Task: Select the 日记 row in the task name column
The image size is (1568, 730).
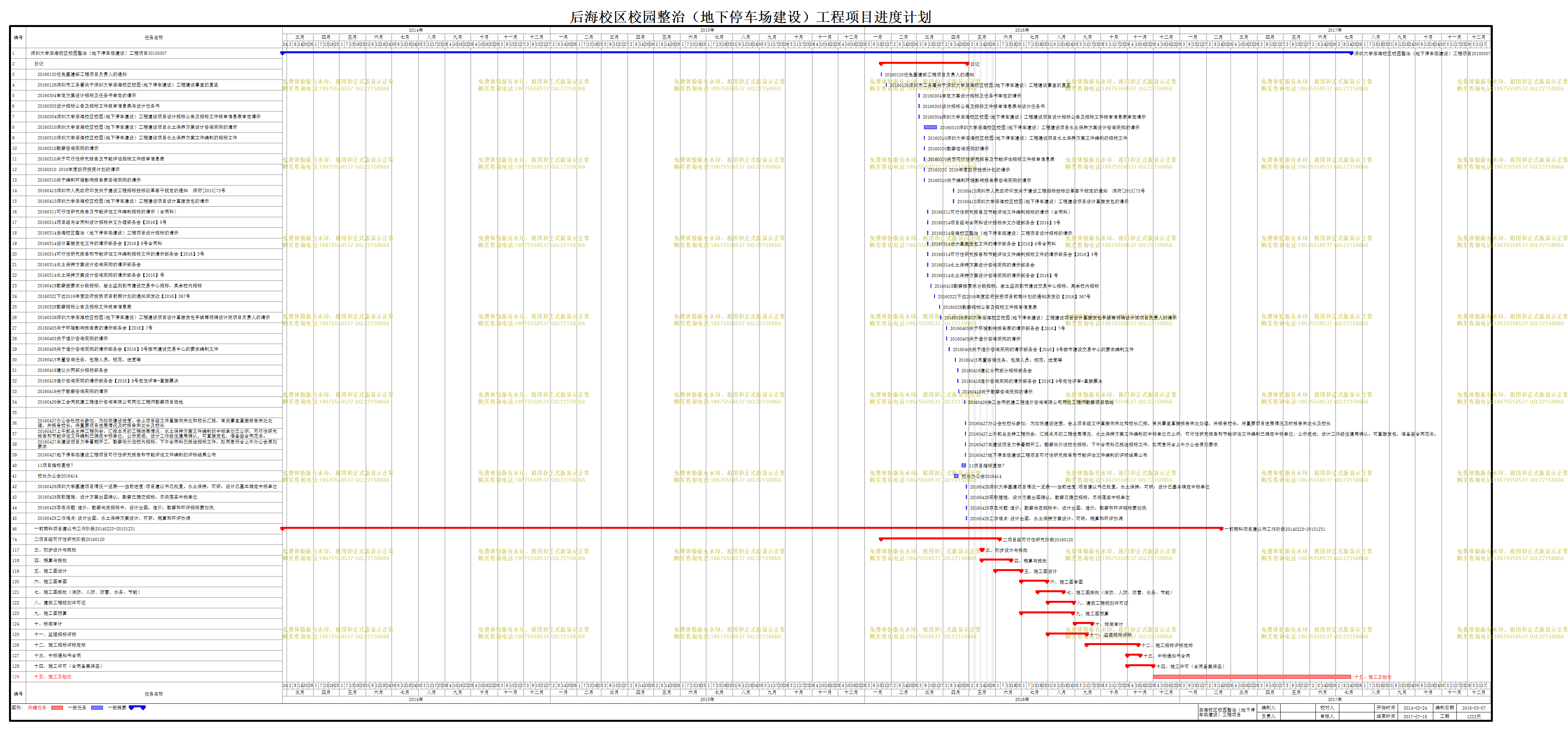Action: click(38, 64)
